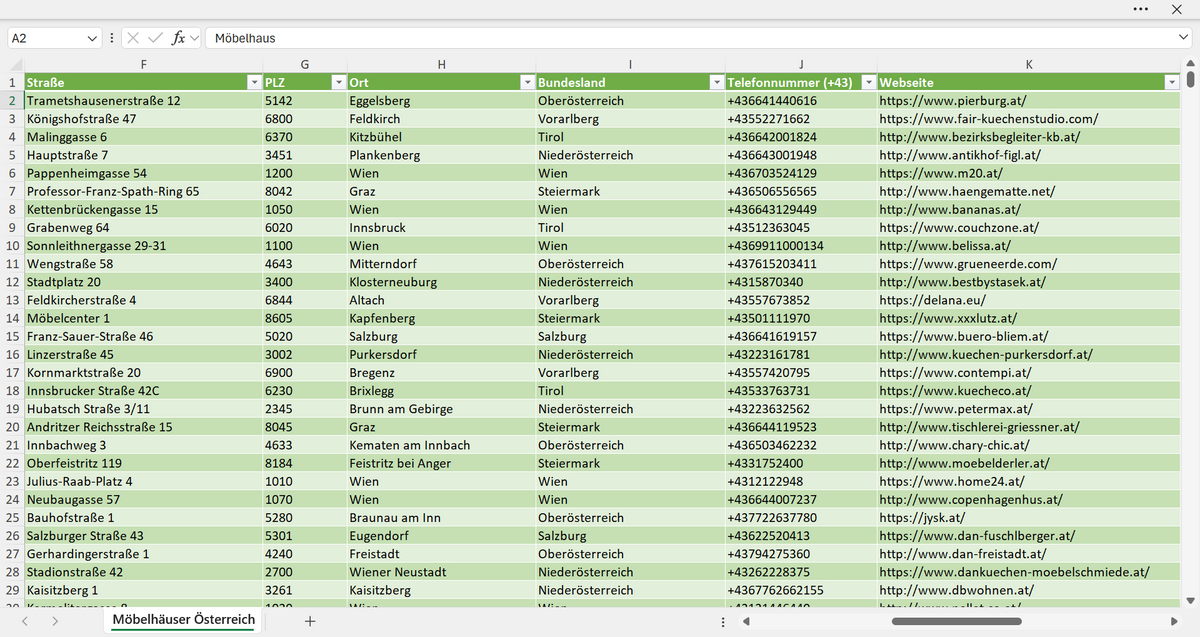The height and width of the screenshot is (637, 1200).
Task: Expand the Name Box dropdown arrow
Action: pos(92,38)
